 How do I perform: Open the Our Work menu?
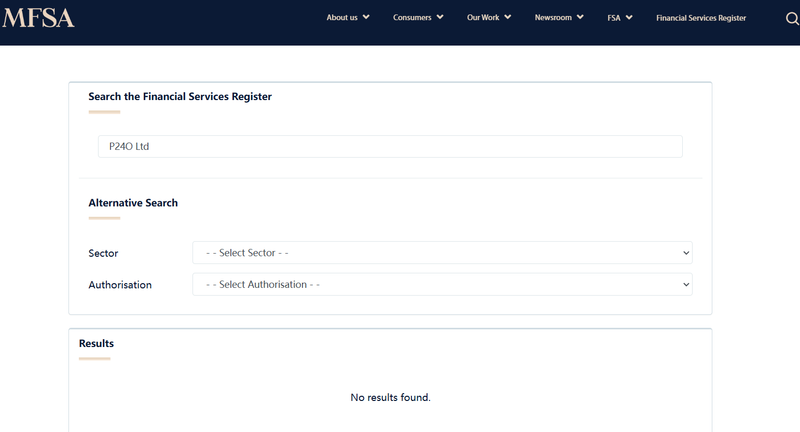[x=483, y=17]
